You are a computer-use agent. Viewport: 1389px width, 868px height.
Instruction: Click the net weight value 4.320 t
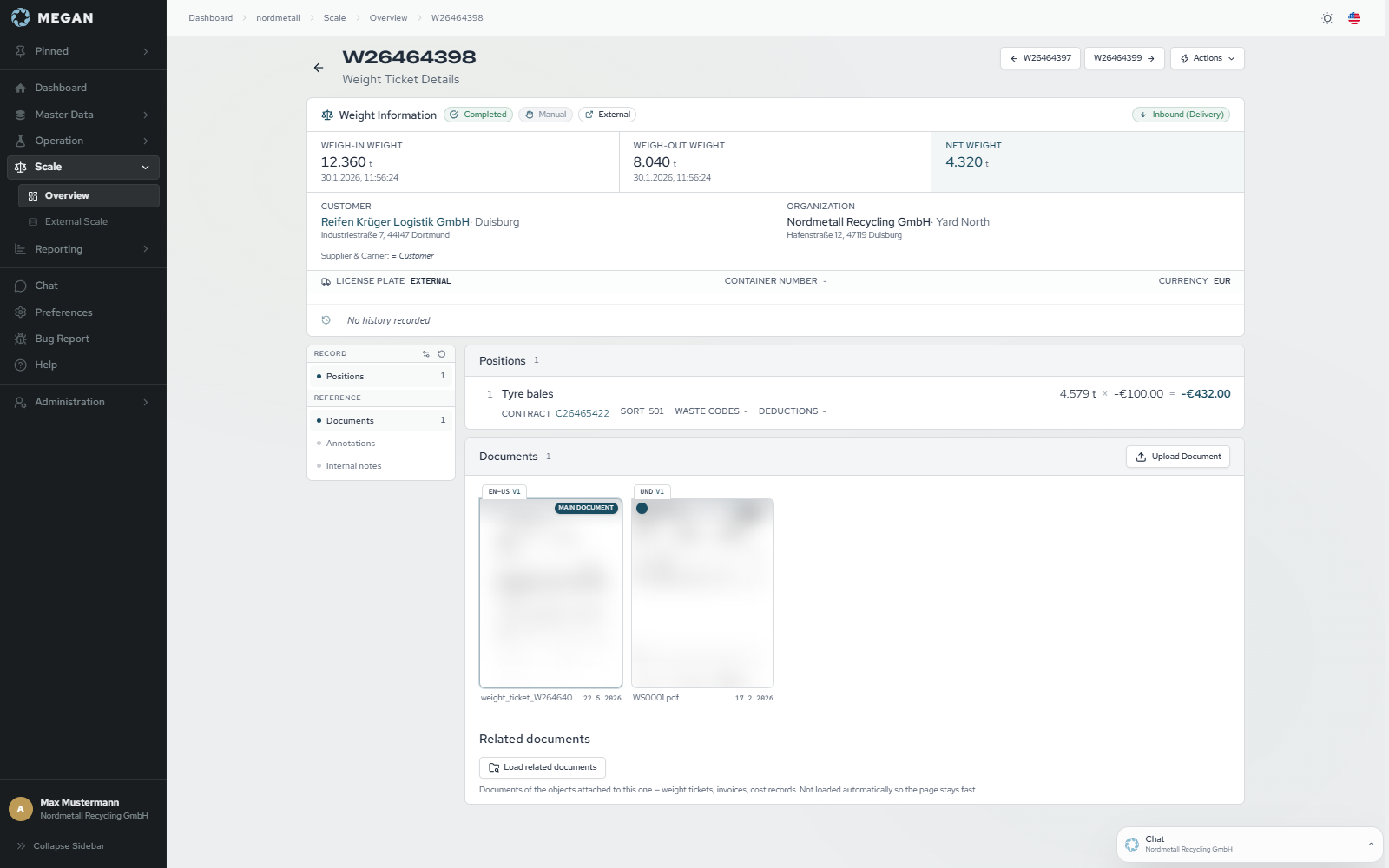coord(967,162)
